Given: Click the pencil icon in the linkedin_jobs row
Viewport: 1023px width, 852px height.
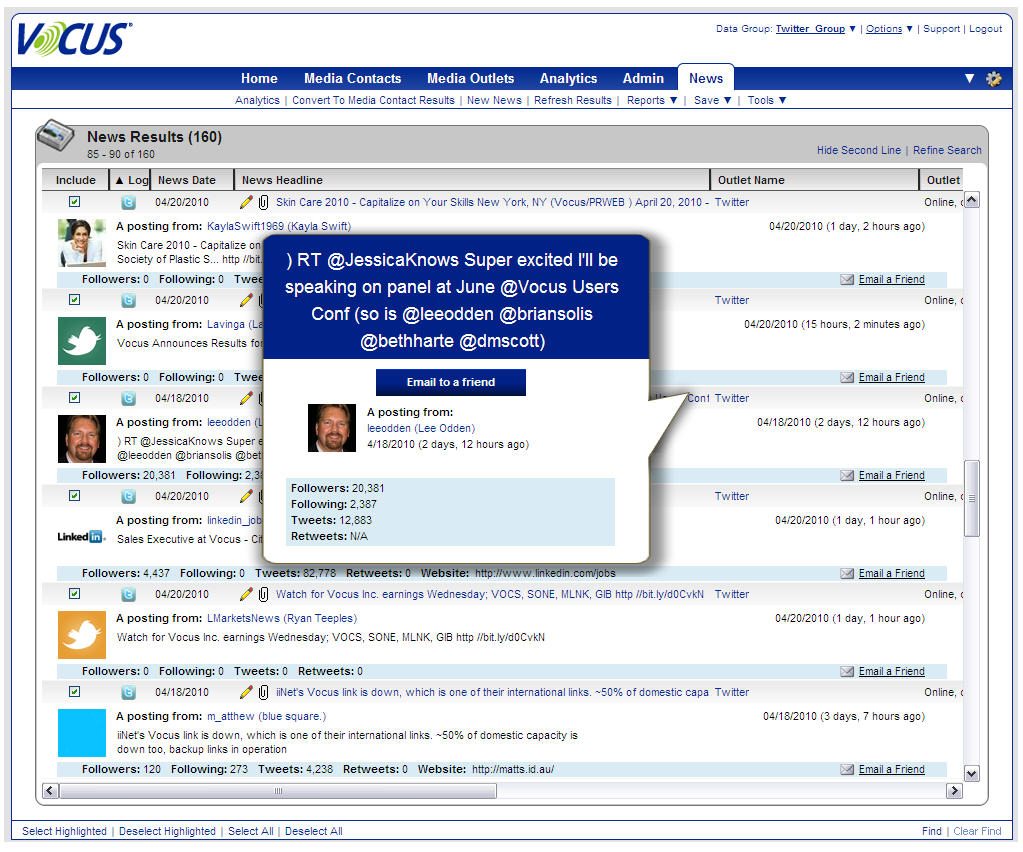Looking at the screenshot, I should pyautogui.click(x=246, y=496).
